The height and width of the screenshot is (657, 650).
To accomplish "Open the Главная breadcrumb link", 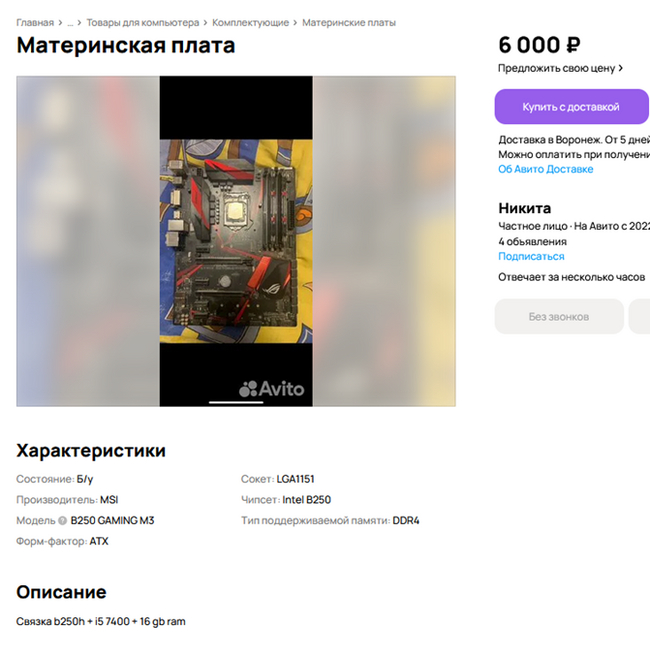I will coord(35,23).
